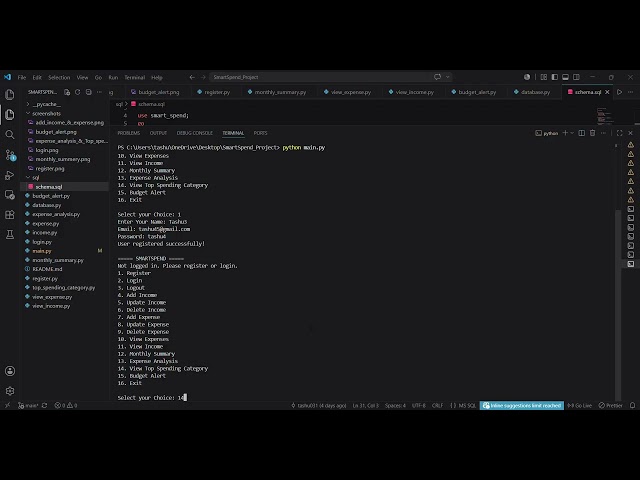The height and width of the screenshot is (480, 640).
Task: Click the main branch indicator in status bar
Action: pos(28,405)
